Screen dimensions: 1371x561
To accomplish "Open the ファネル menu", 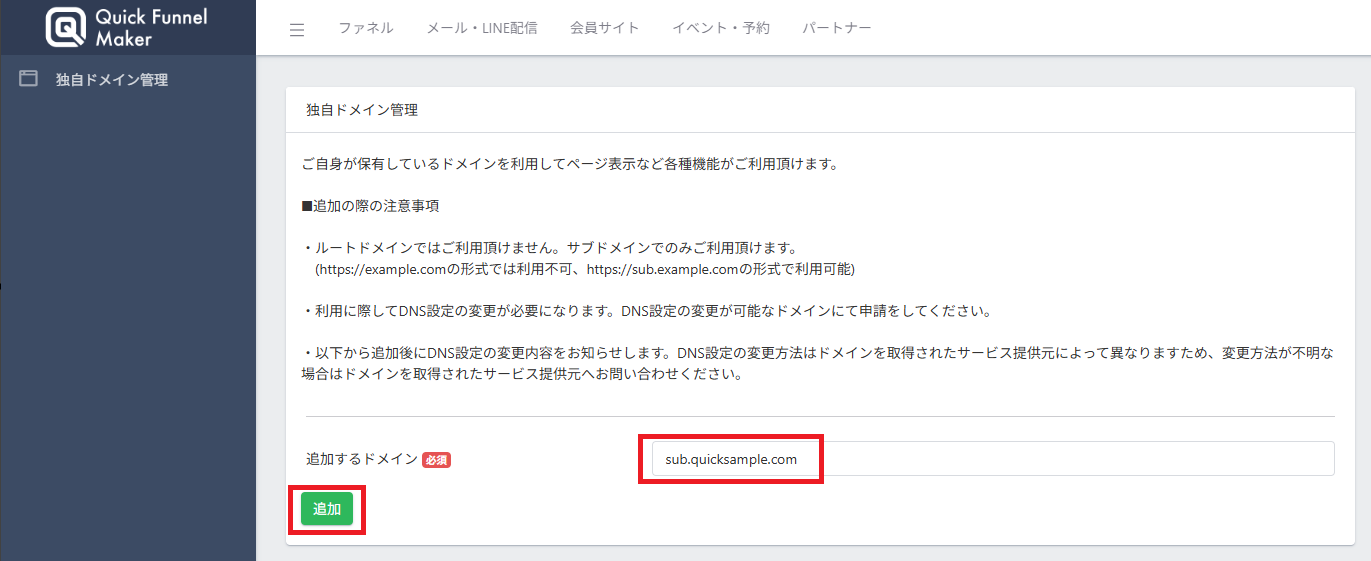I will coord(365,28).
